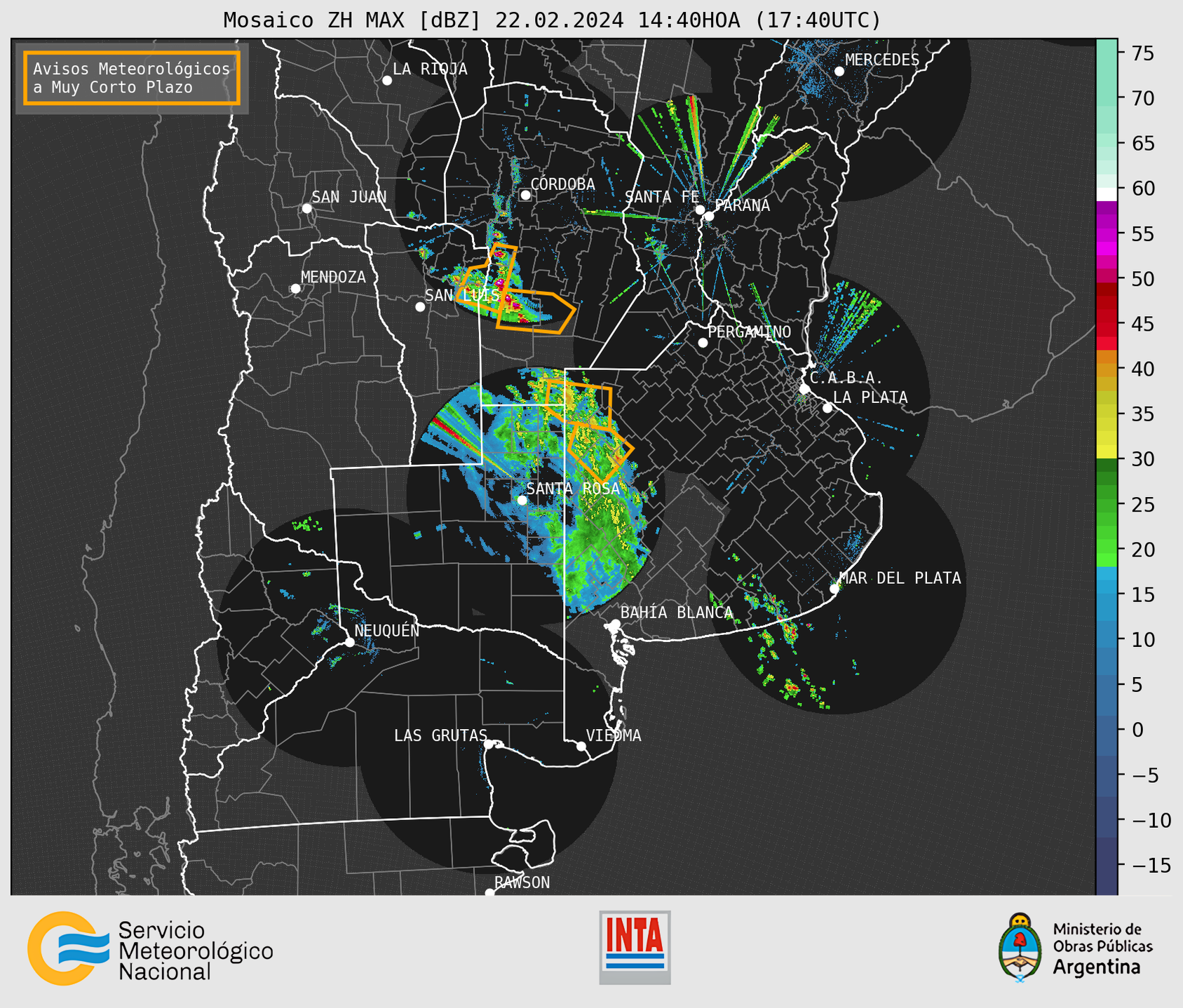Click the white city marker for Mar del Plata

[834, 589]
